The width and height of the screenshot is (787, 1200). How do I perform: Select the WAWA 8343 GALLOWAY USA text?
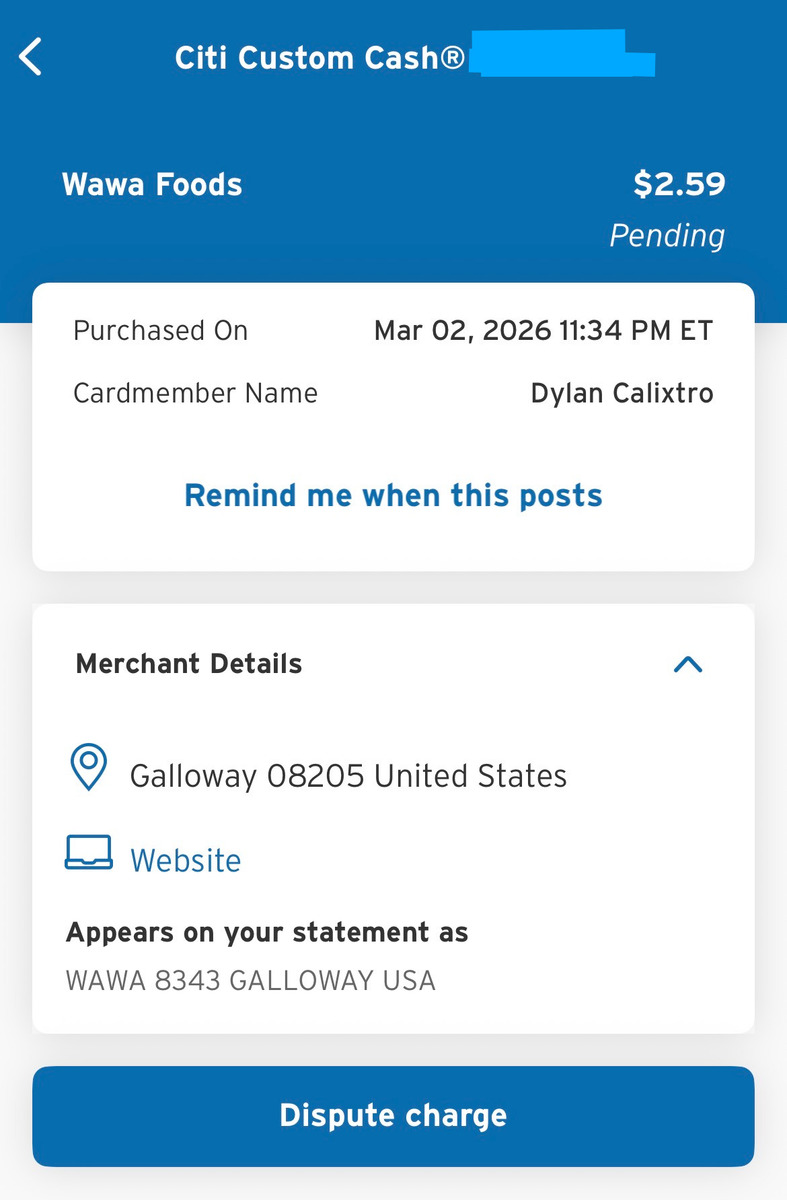pyautogui.click(x=251, y=980)
